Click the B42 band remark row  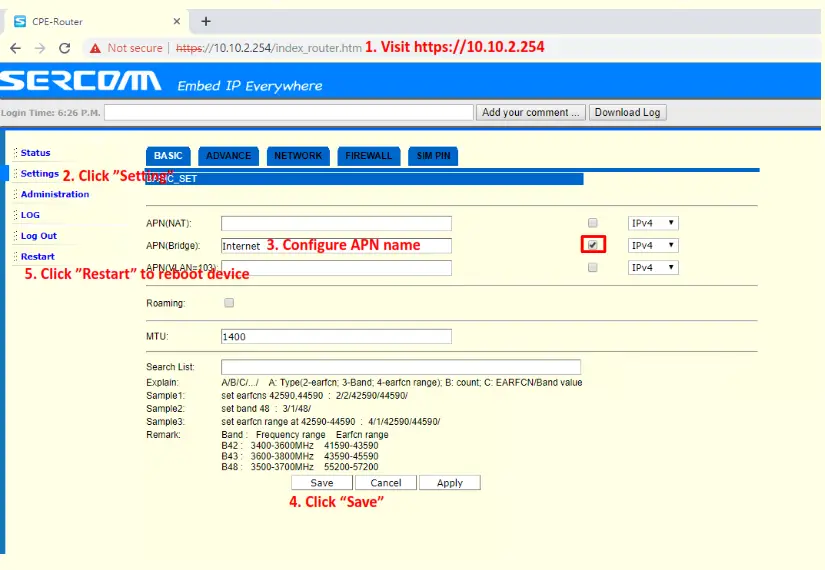[x=300, y=446]
